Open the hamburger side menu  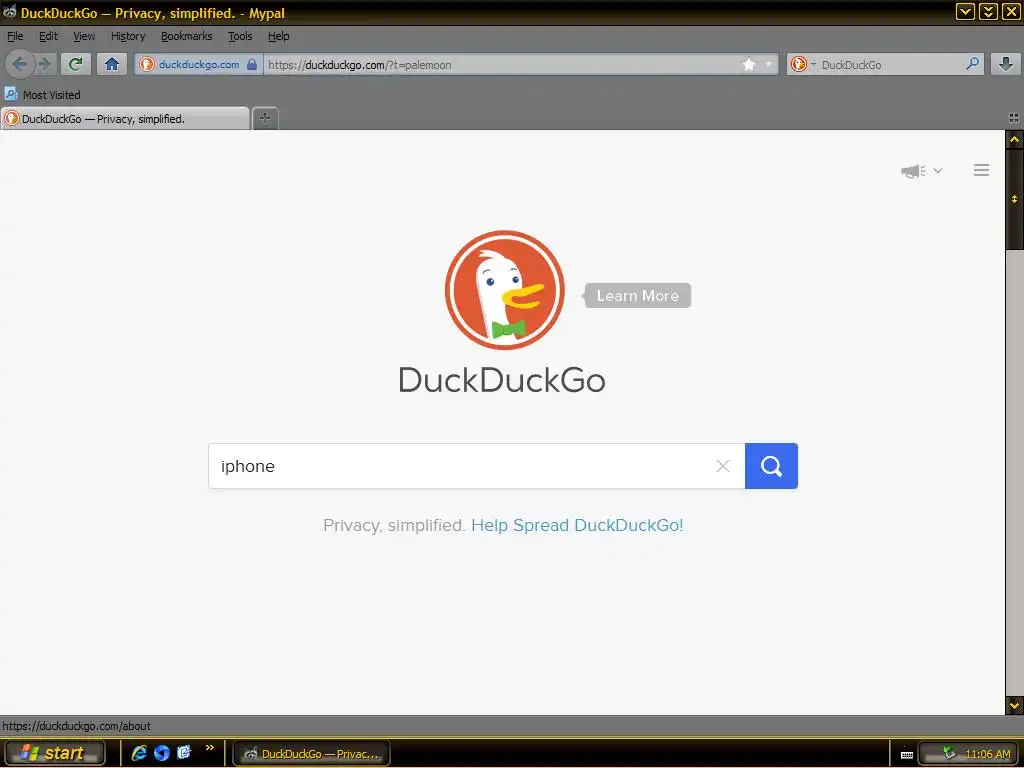(981, 170)
